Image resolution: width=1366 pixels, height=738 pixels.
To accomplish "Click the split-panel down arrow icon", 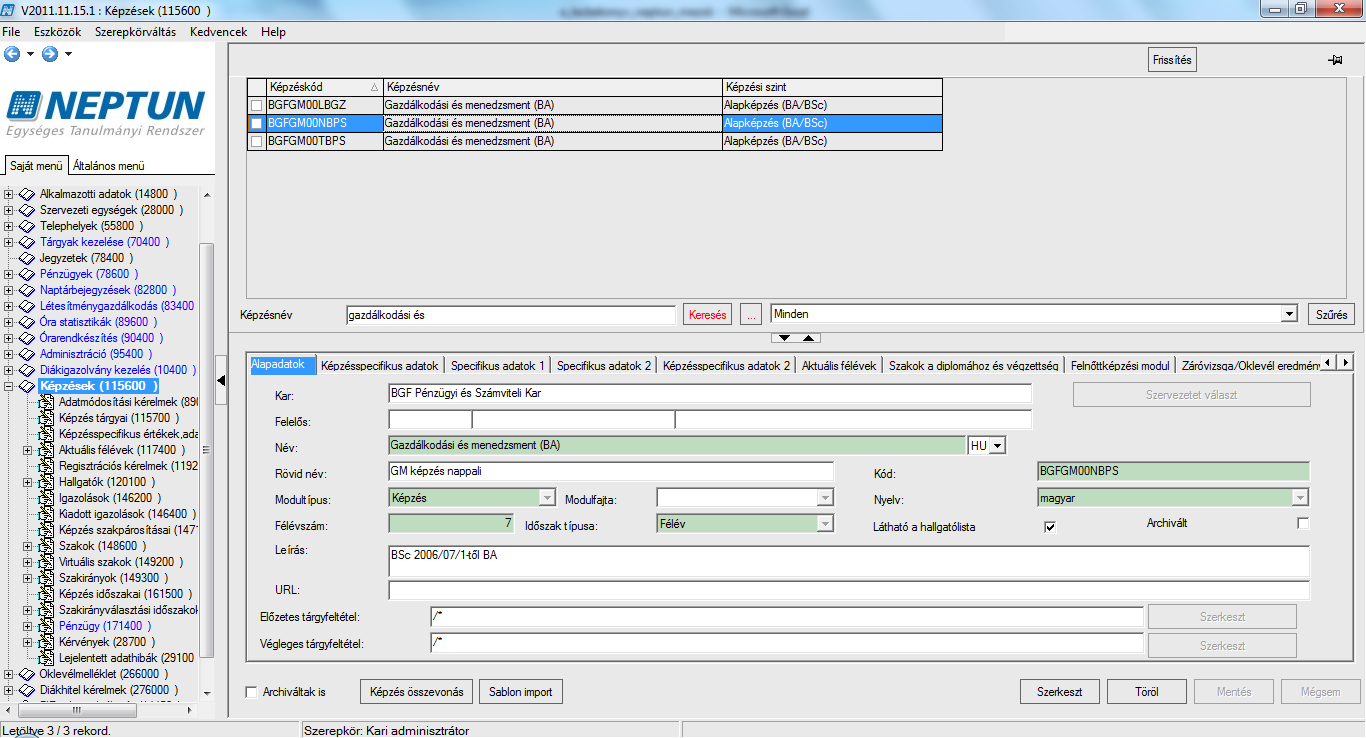I will click(787, 338).
